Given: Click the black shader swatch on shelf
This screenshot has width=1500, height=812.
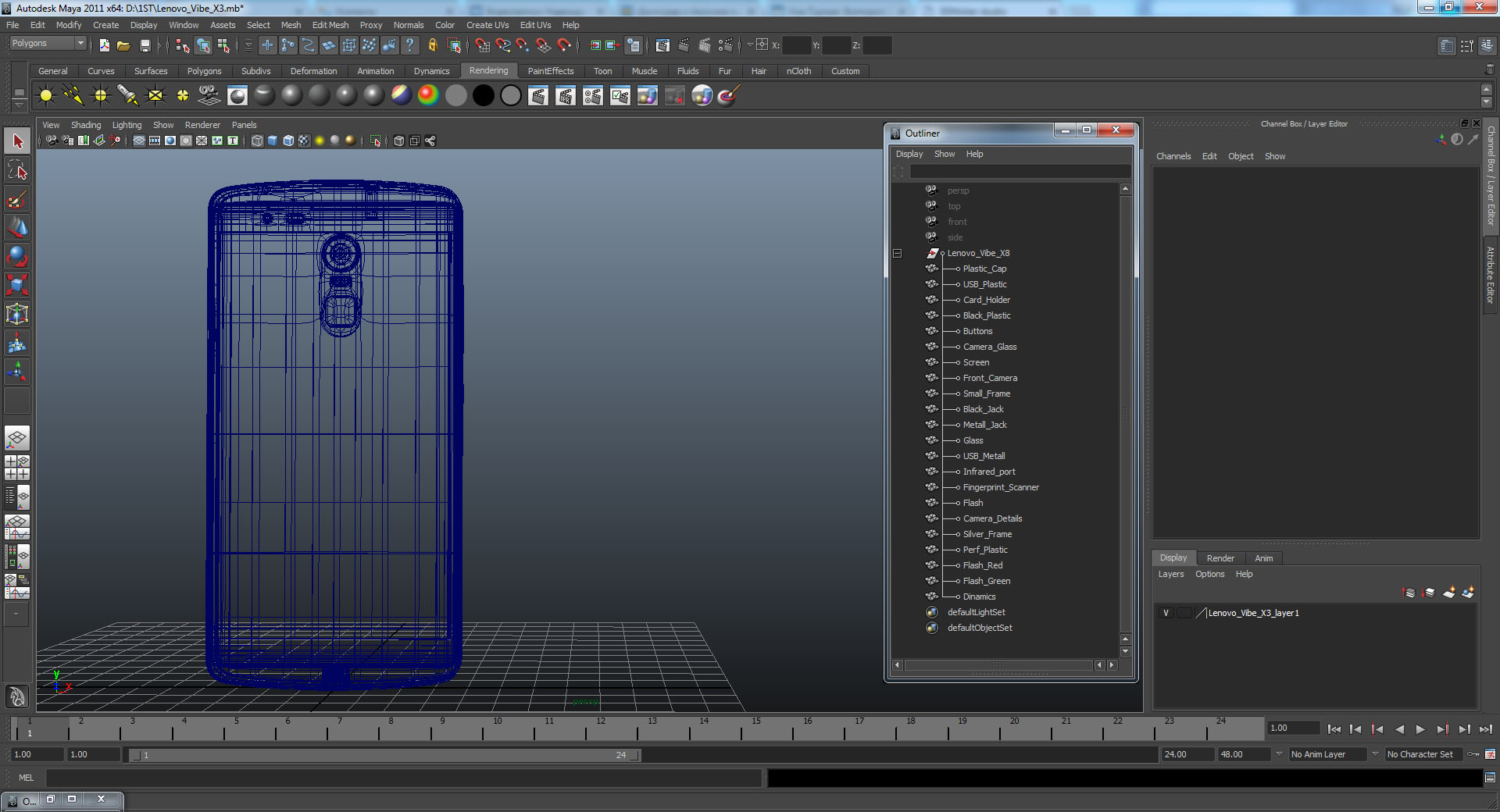Looking at the screenshot, I should [x=484, y=95].
